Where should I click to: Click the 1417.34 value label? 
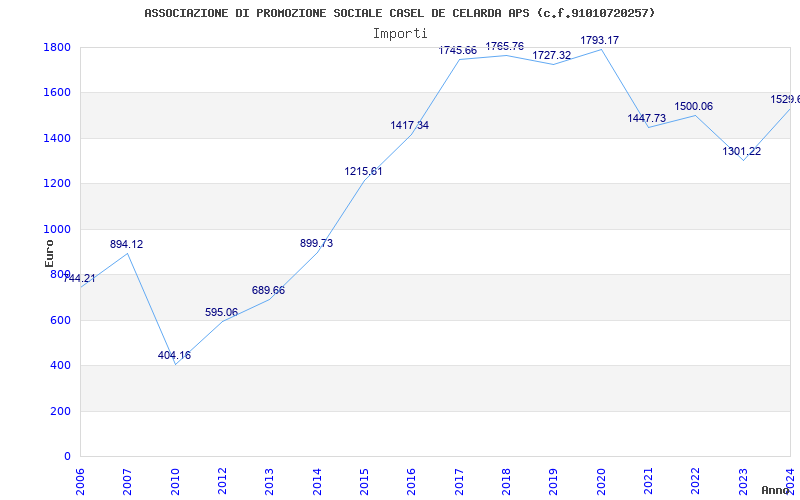click(410, 125)
